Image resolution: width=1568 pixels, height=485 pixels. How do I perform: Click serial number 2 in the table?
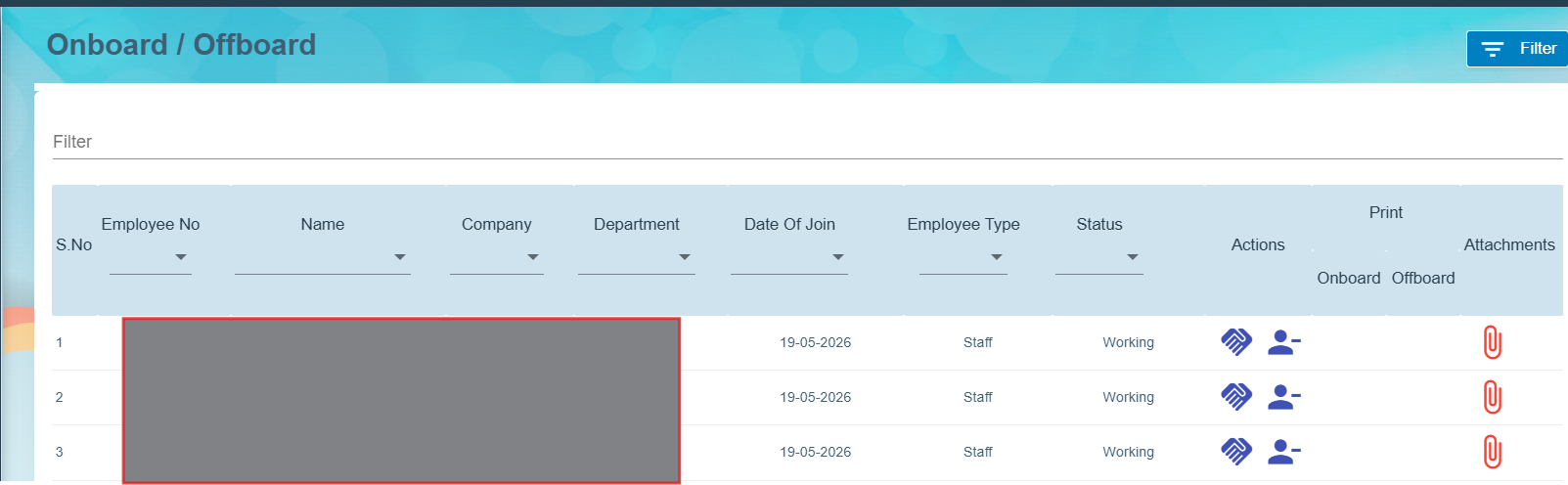60,397
